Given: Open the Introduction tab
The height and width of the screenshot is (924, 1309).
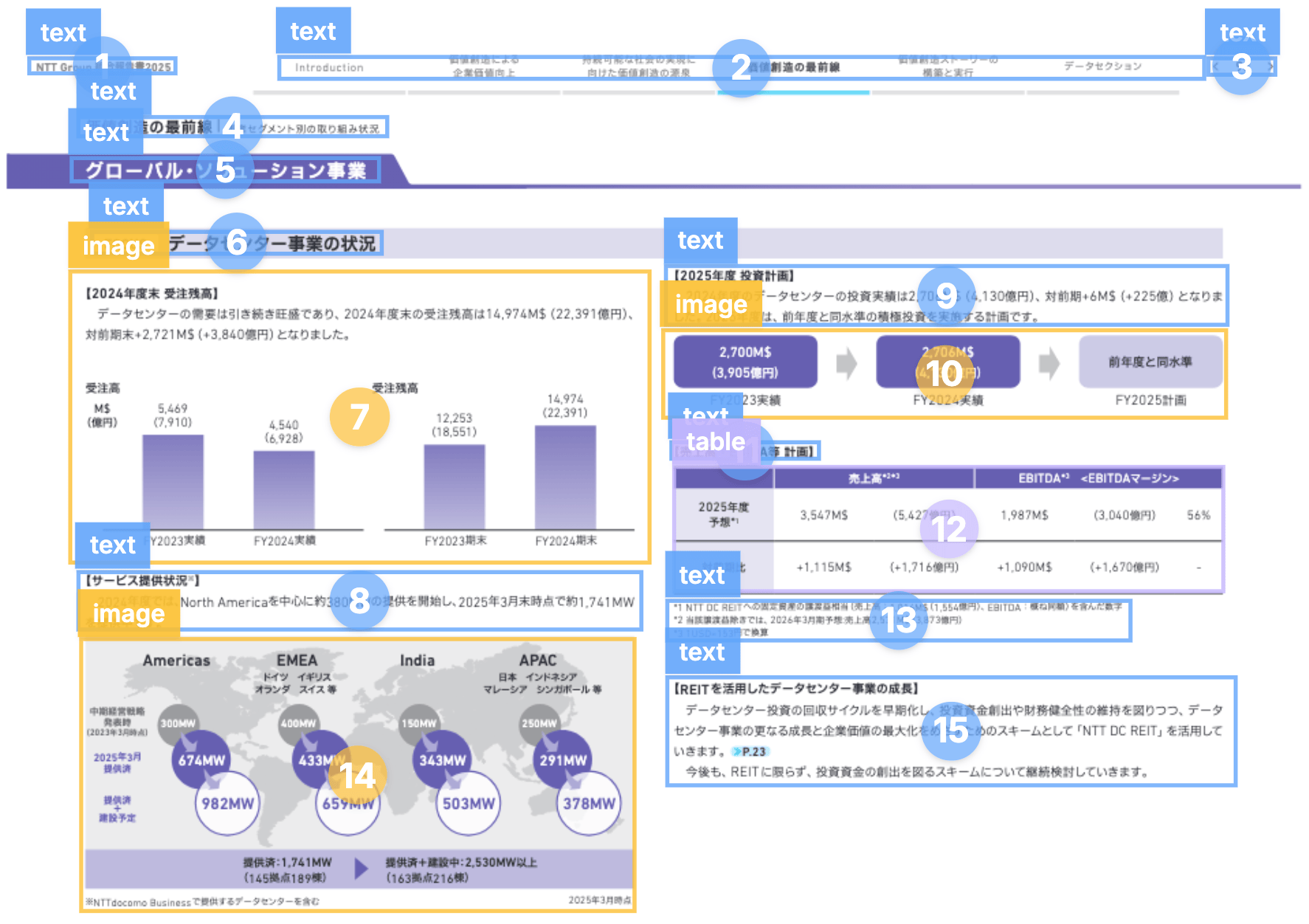Looking at the screenshot, I should (329, 67).
